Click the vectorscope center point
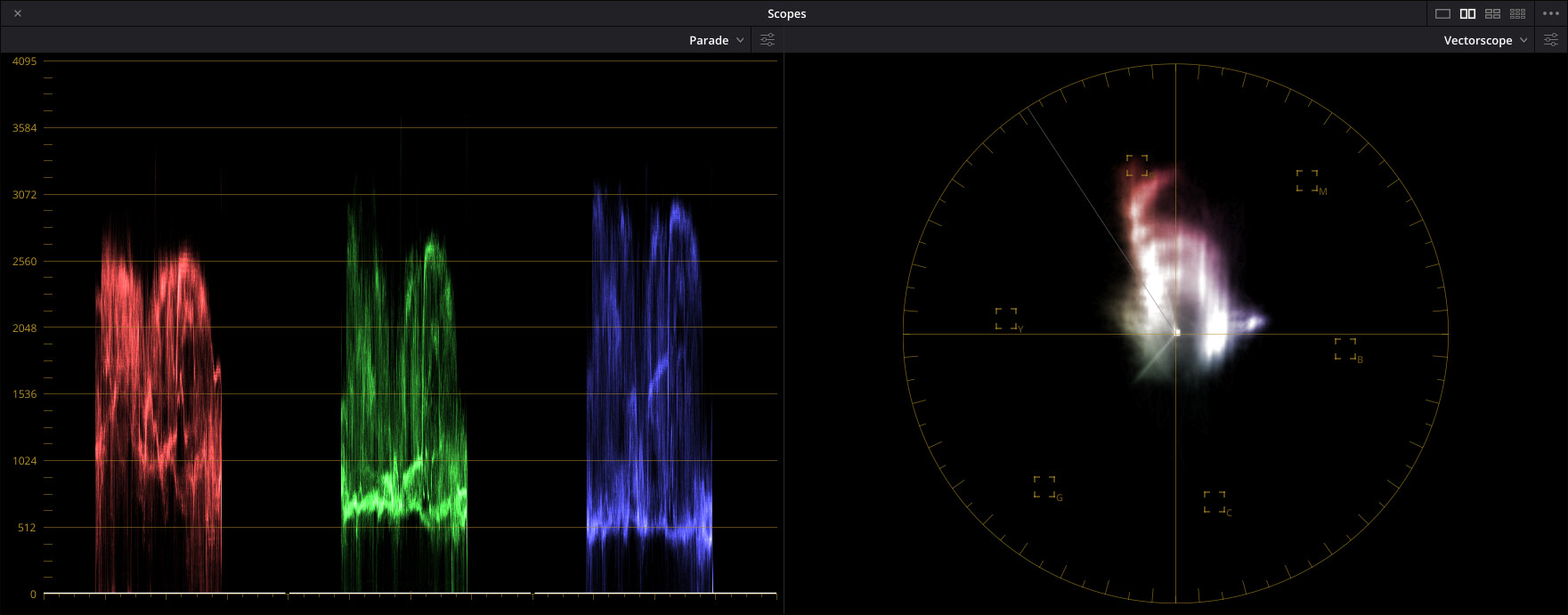Screen dimensions: 1568x615 [x=1176, y=333]
